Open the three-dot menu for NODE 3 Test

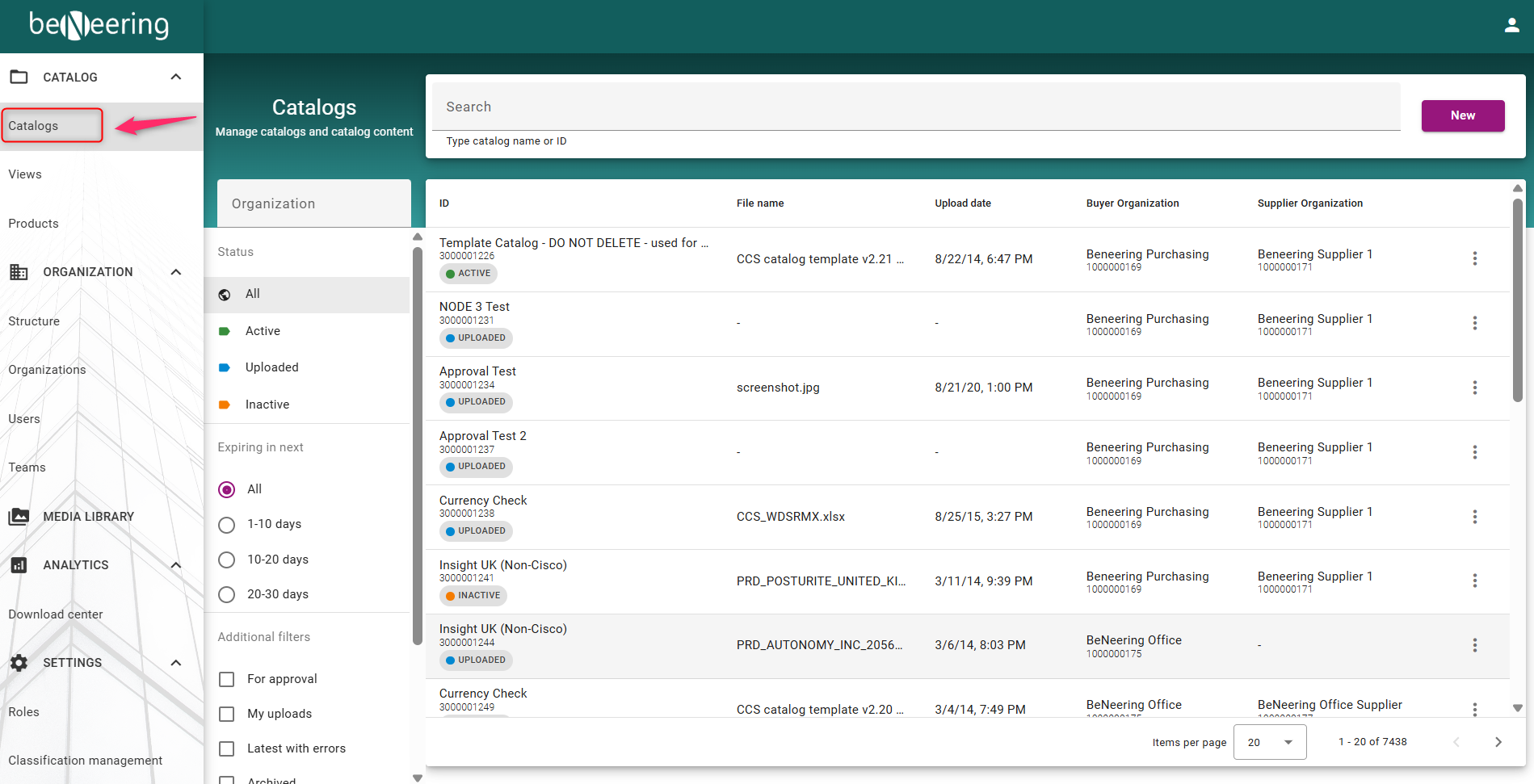tap(1474, 323)
